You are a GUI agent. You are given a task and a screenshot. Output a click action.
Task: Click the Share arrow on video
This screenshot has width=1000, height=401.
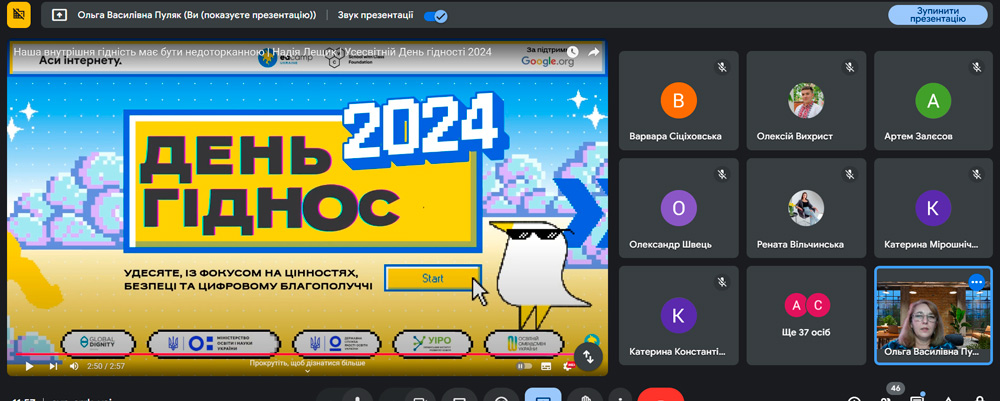[593, 52]
